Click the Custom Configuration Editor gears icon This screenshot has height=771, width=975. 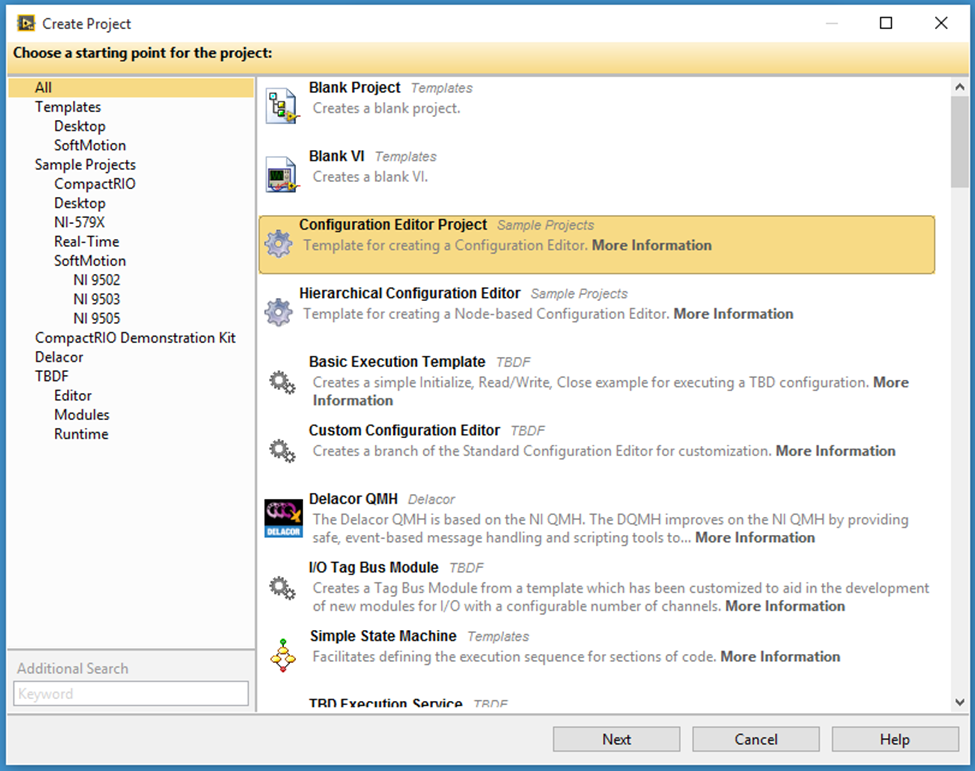click(x=282, y=450)
